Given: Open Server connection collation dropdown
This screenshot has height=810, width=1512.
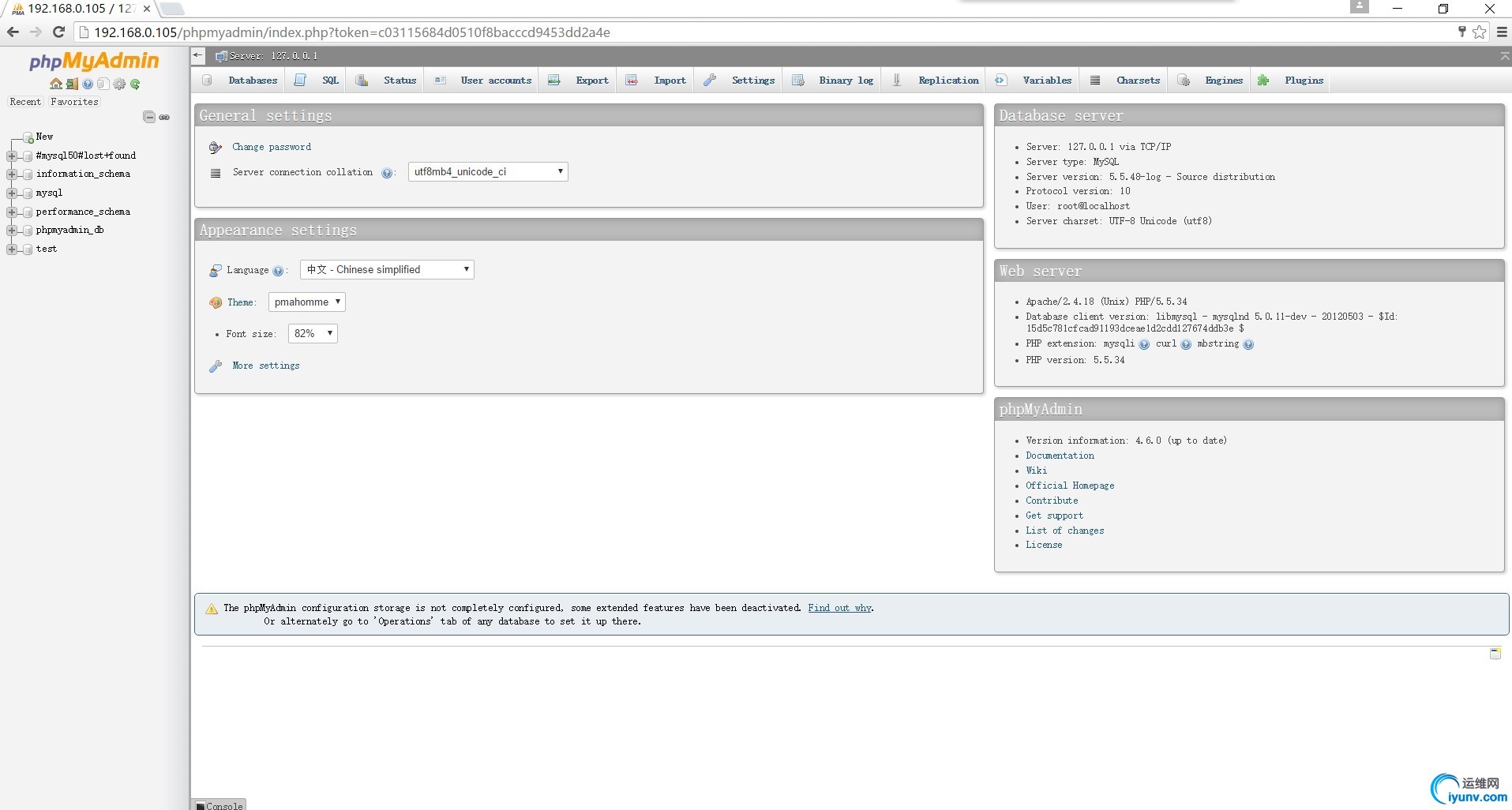Looking at the screenshot, I should [488, 172].
